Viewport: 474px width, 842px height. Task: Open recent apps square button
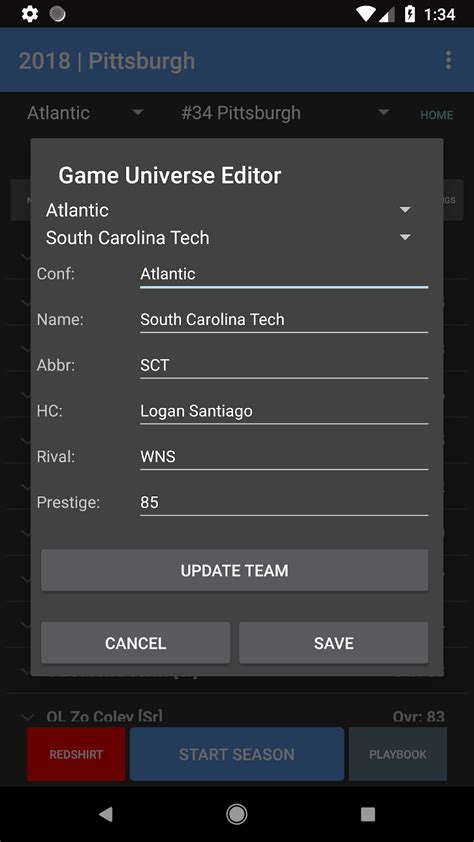coord(368,814)
